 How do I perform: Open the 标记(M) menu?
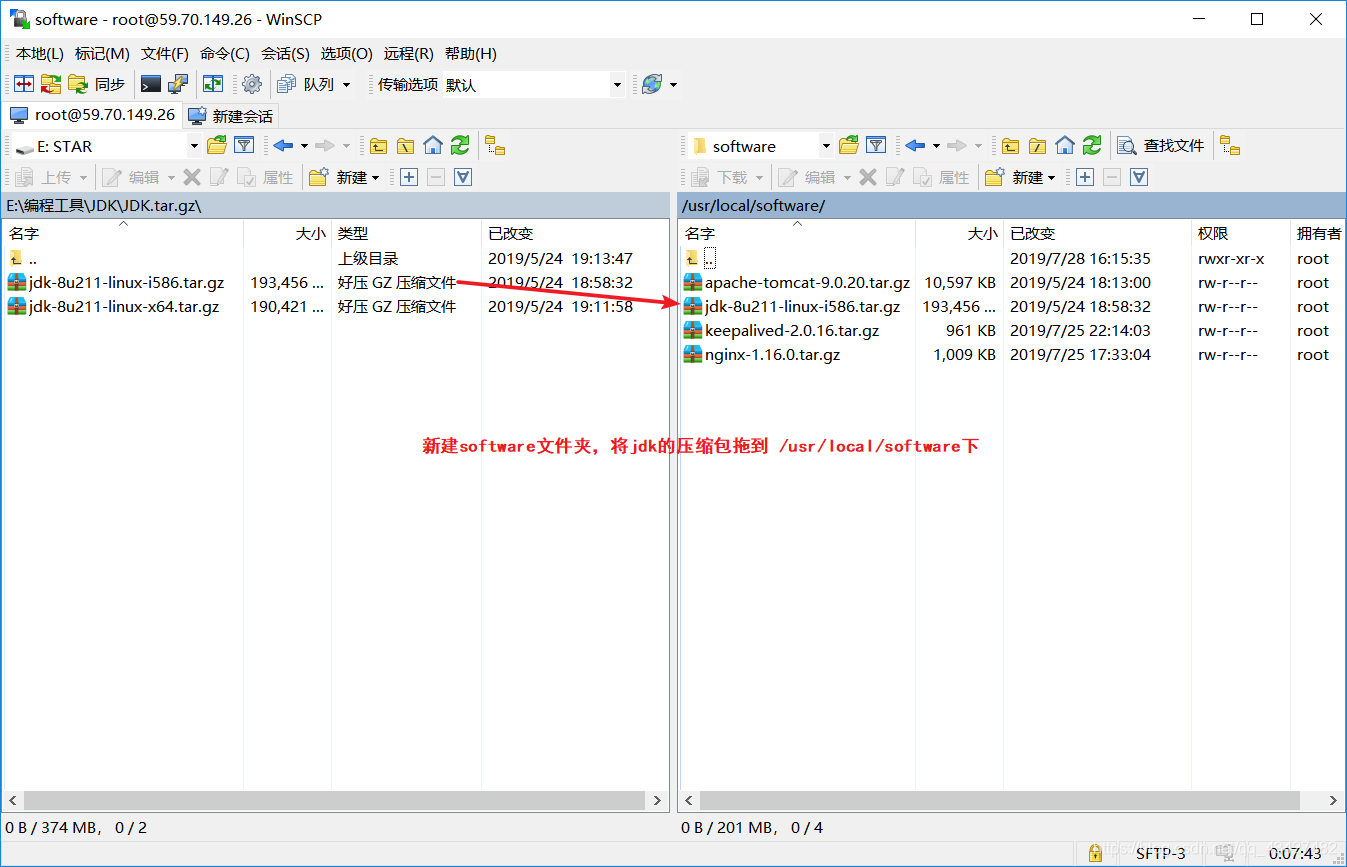[102, 54]
